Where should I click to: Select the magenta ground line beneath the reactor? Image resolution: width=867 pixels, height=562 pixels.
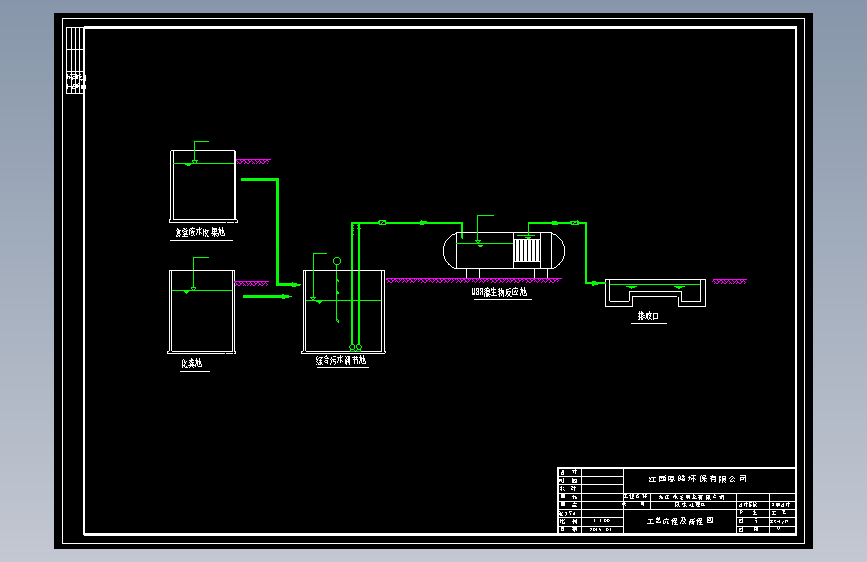coord(473,280)
